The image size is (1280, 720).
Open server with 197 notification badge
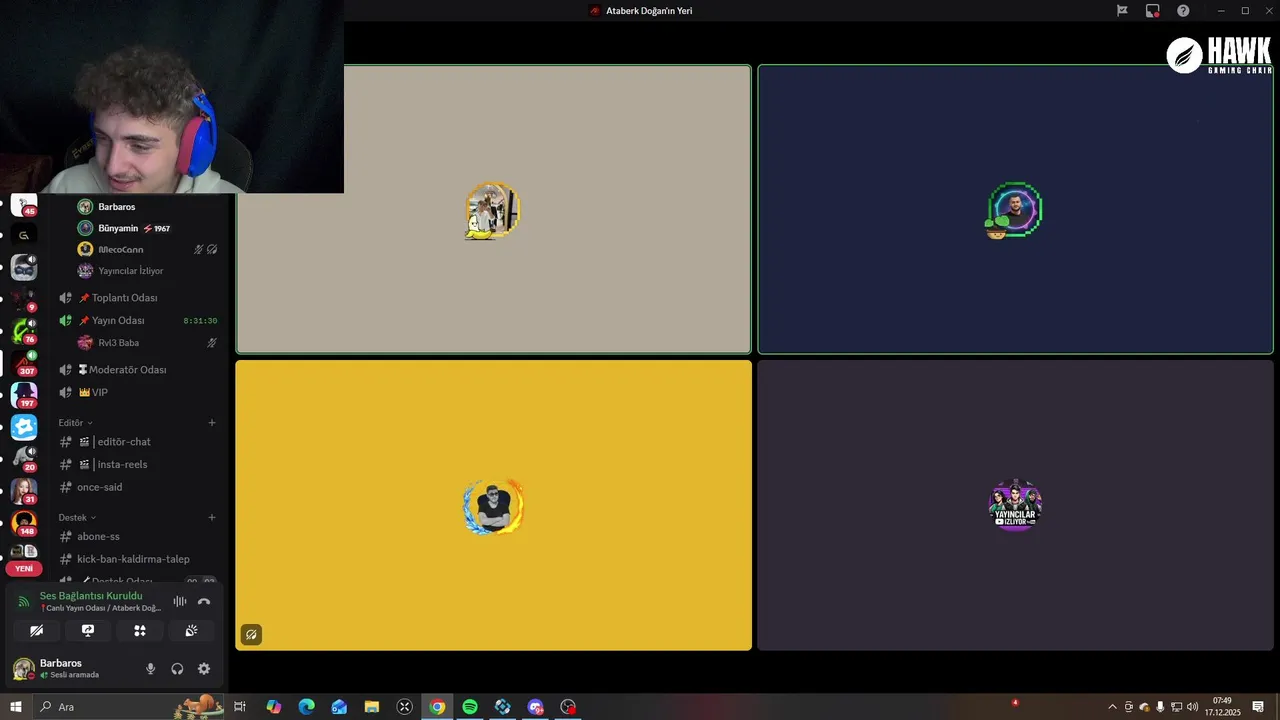24,395
